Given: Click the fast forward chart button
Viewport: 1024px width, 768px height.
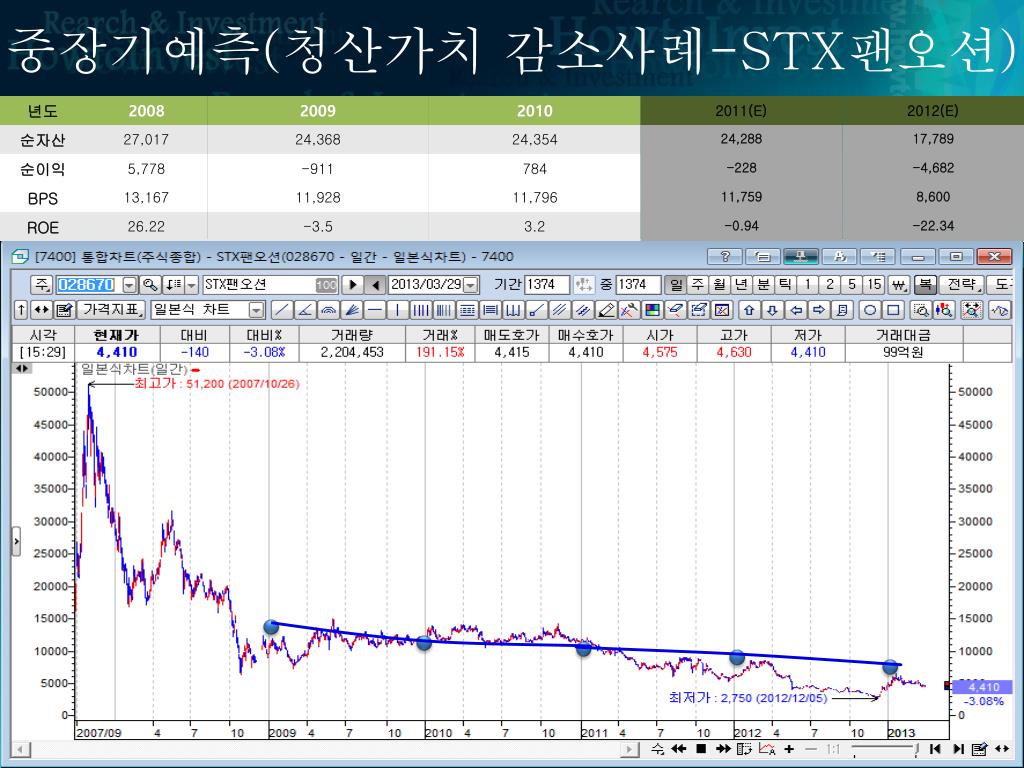Looking at the screenshot, I should coord(723,749).
